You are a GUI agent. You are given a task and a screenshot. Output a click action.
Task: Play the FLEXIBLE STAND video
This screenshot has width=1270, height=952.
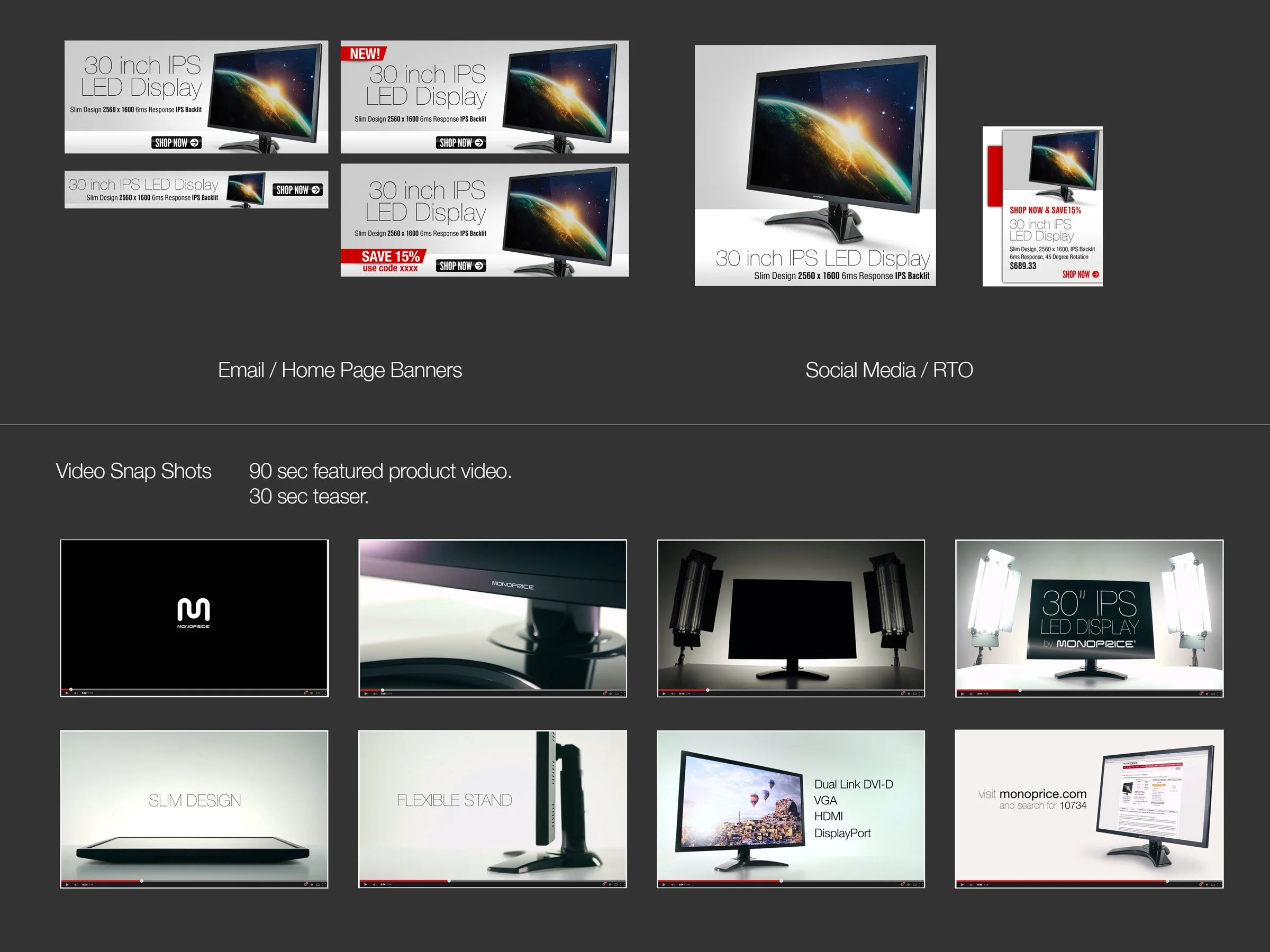click(x=366, y=885)
